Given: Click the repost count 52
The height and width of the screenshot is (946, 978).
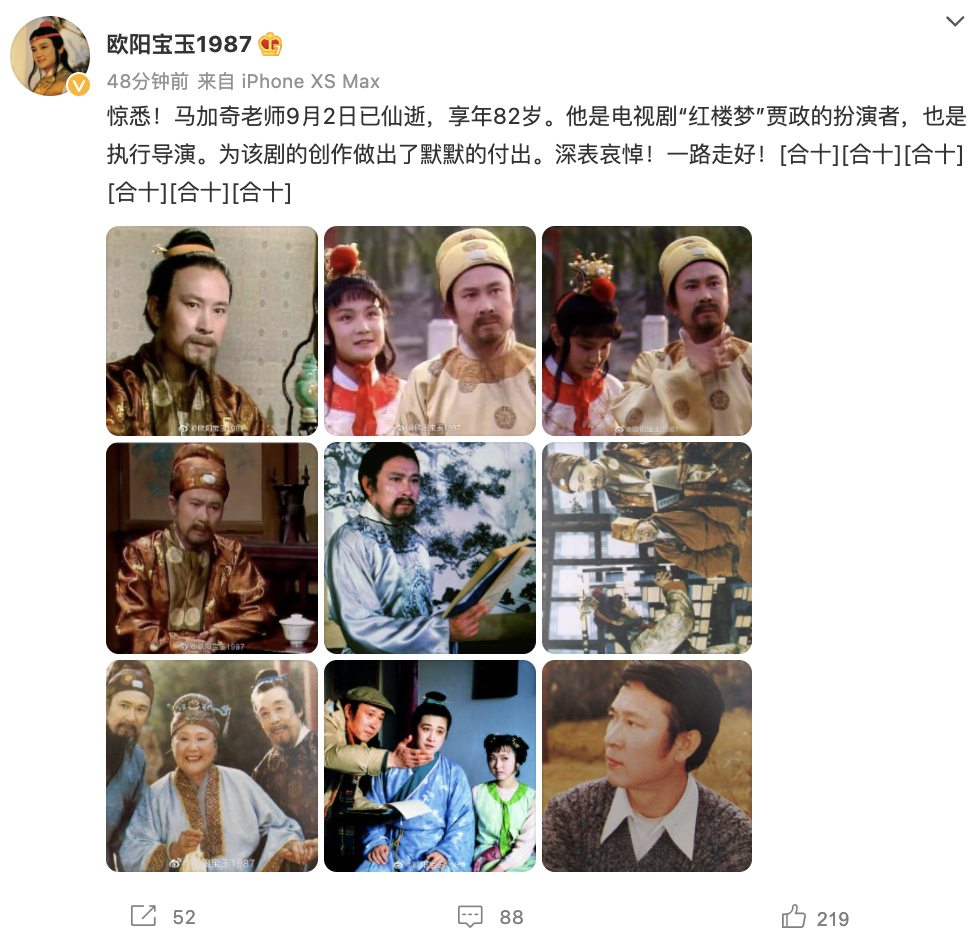Looking at the screenshot, I should (x=184, y=917).
